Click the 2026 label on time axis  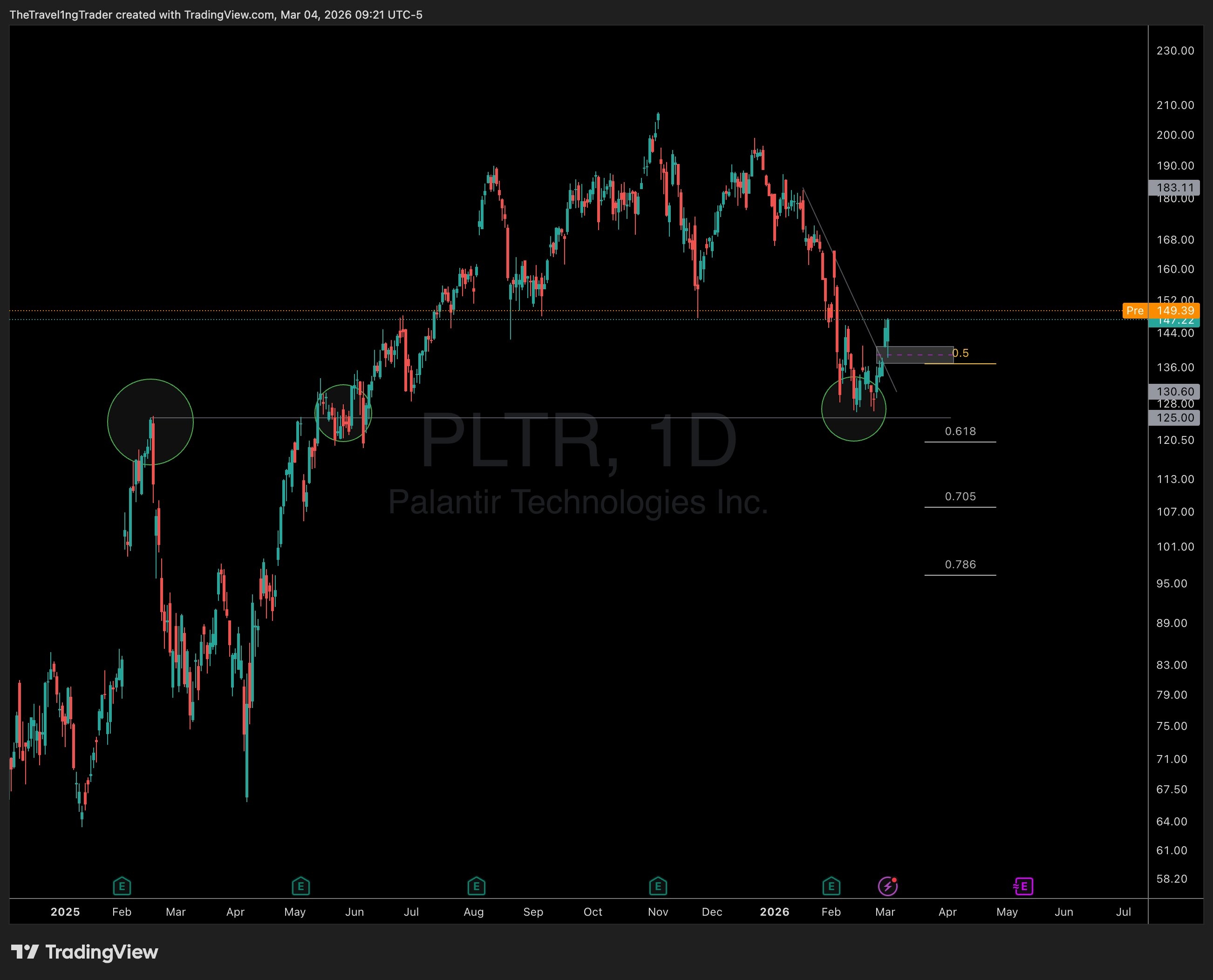click(x=774, y=912)
